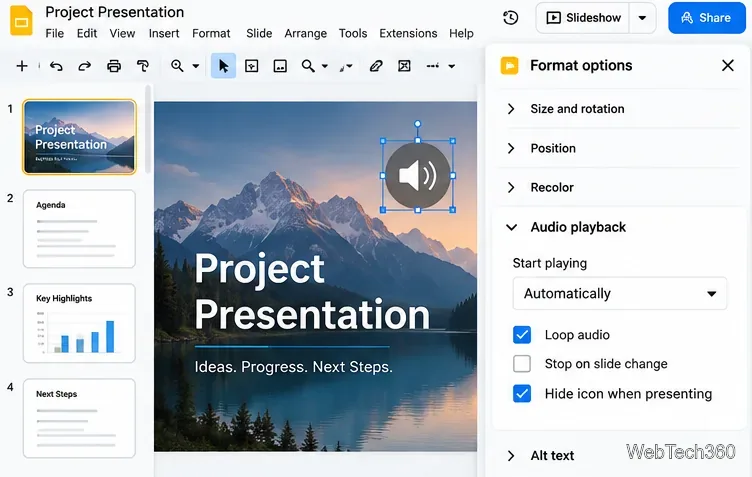752x477 pixels.
Task: Open the Slide menu
Action: [x=259, y=34]
